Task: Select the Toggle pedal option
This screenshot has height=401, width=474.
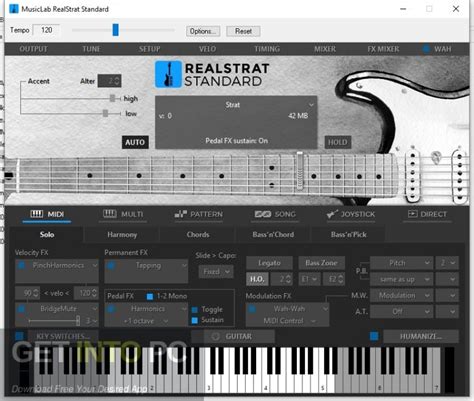Action: (195, 310)
